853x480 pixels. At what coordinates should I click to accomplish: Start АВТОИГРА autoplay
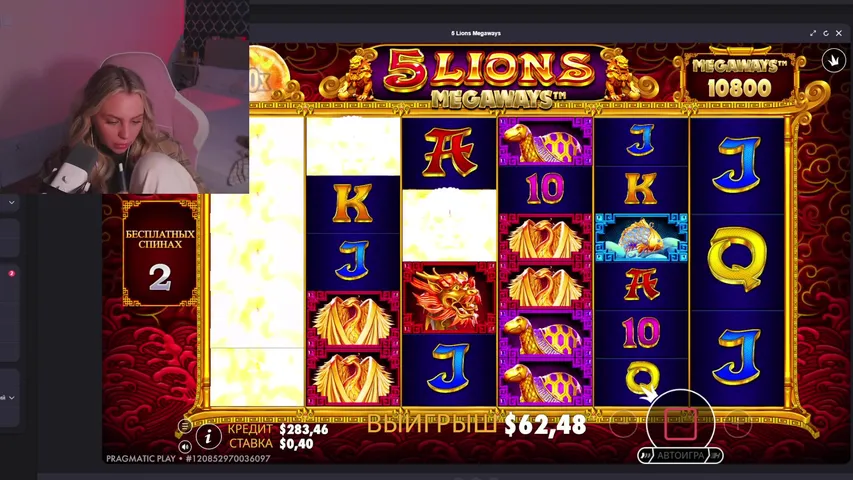coord(681,456)
